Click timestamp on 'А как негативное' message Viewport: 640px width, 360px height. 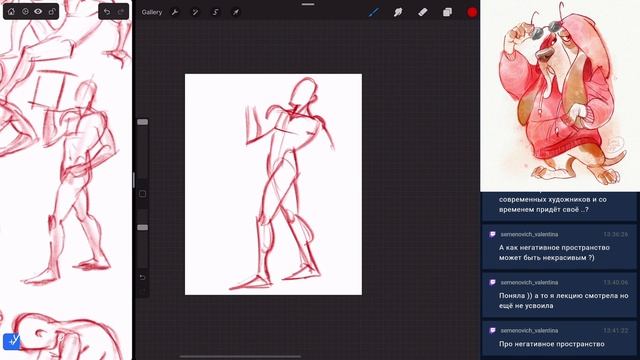[x=616, y=234]
